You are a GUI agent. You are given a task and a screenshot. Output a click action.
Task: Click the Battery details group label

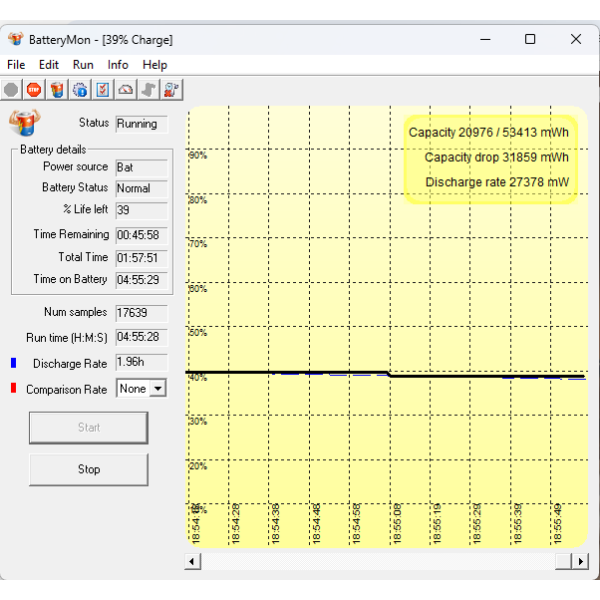[x=53, y=149]
